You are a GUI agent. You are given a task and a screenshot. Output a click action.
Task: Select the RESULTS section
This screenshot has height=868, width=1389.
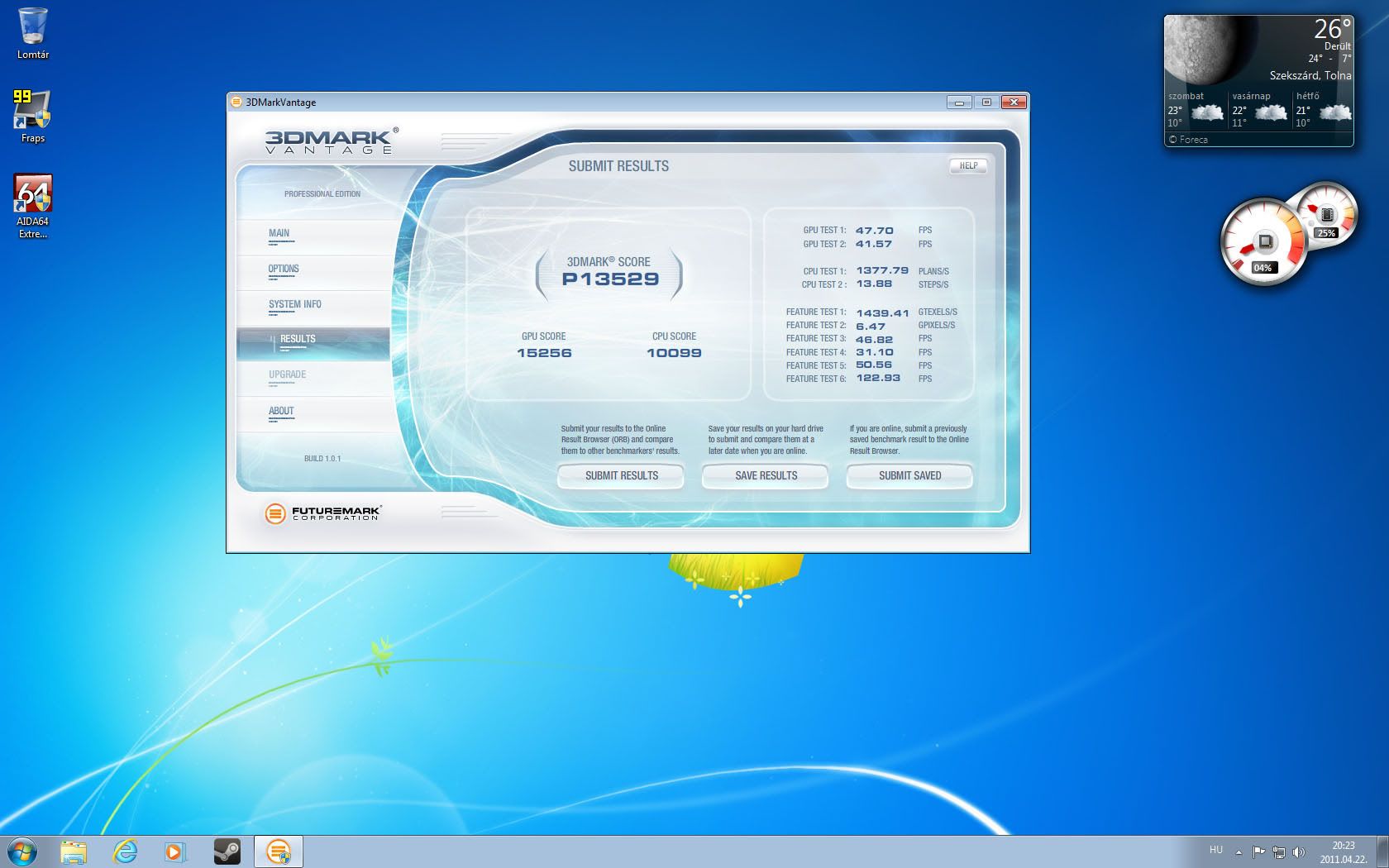(313, 344)
